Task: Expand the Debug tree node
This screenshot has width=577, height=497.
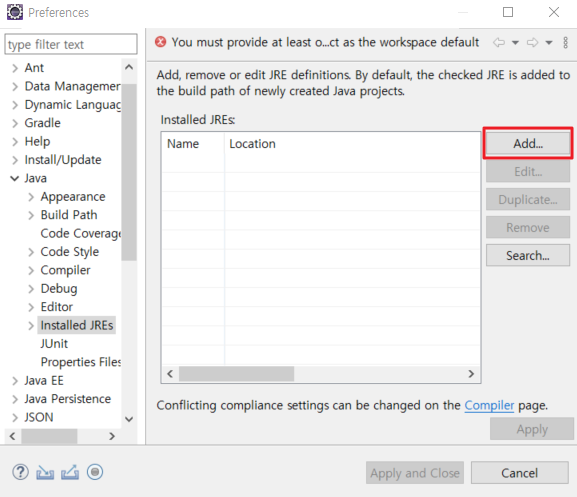Action: coord(31,289)
